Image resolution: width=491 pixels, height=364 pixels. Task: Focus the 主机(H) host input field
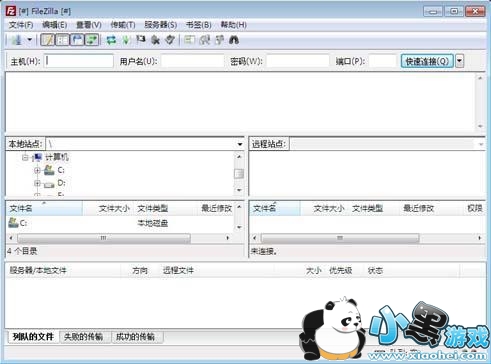(79, 61)
